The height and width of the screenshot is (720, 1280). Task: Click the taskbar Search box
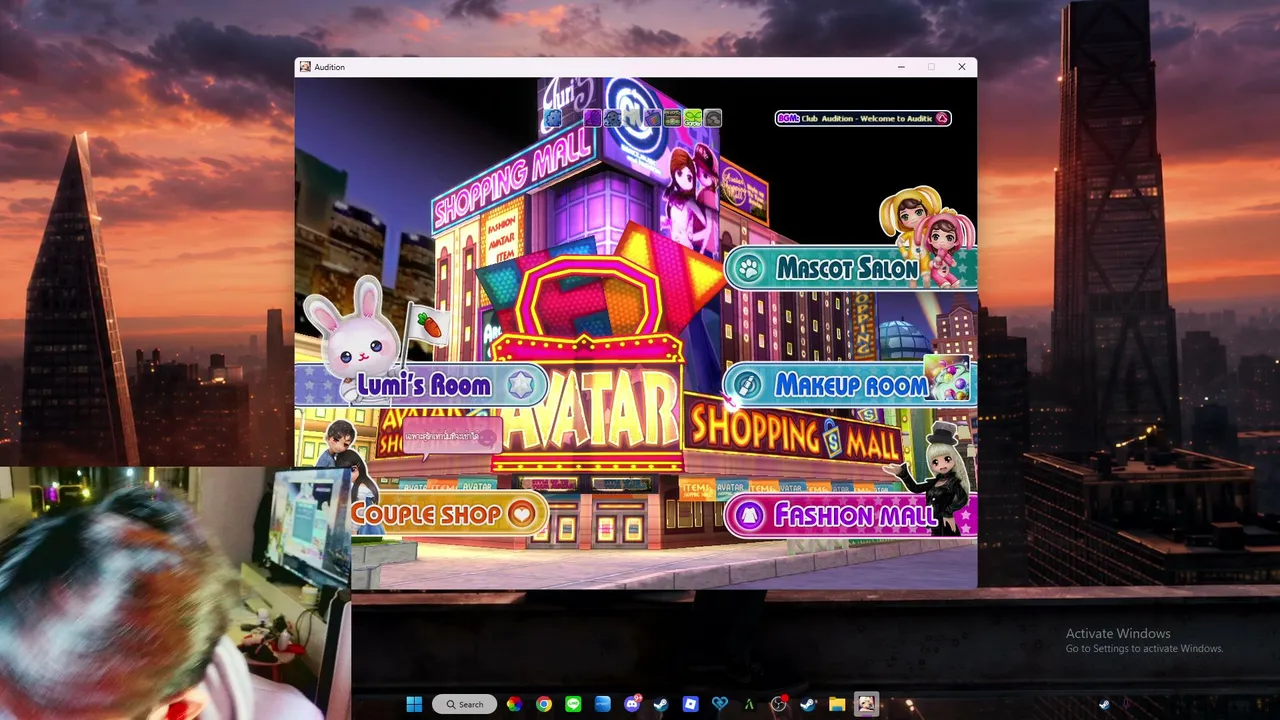tap(465, 704)
